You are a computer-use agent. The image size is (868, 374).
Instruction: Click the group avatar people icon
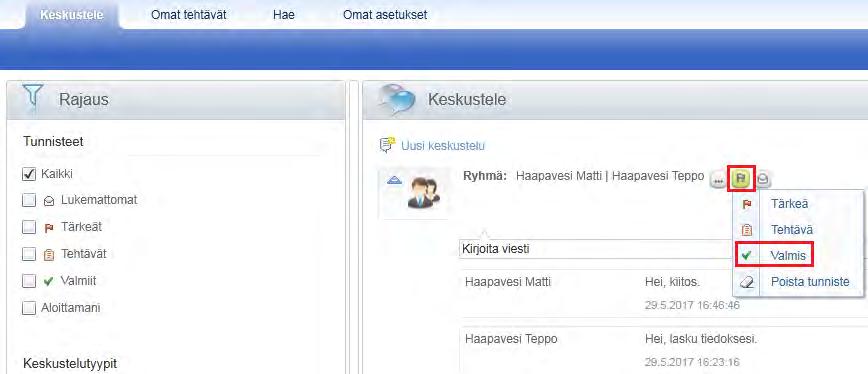coord(424,193)
